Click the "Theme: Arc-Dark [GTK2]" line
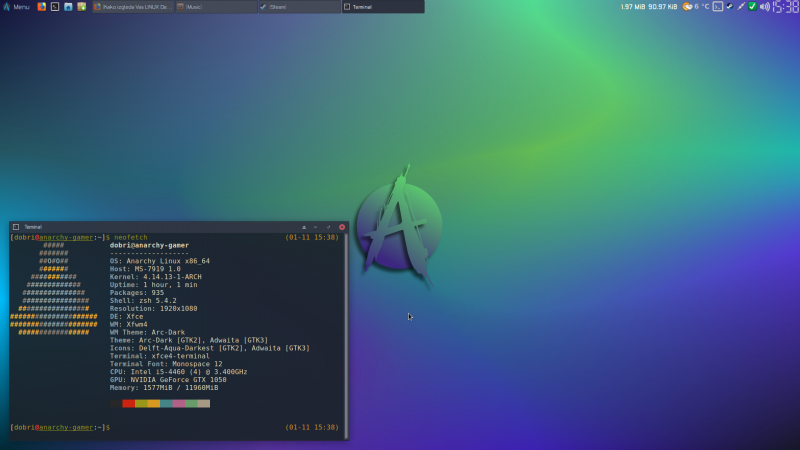 point(189,340)
